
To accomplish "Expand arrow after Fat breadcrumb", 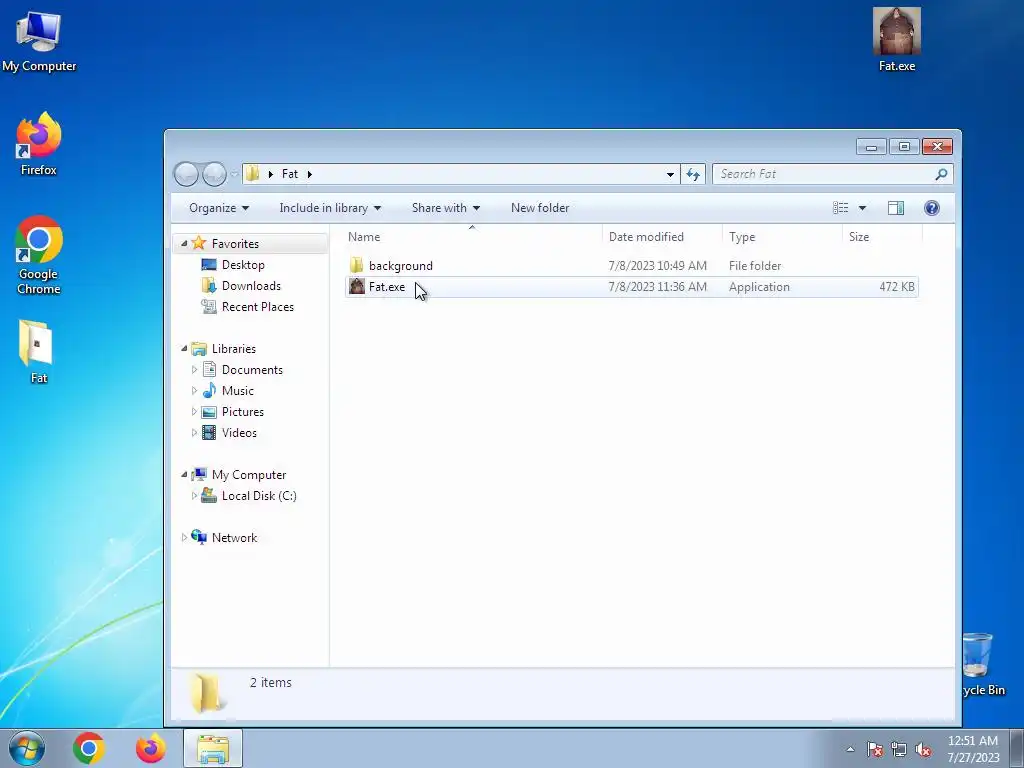I will click(310, 174).
